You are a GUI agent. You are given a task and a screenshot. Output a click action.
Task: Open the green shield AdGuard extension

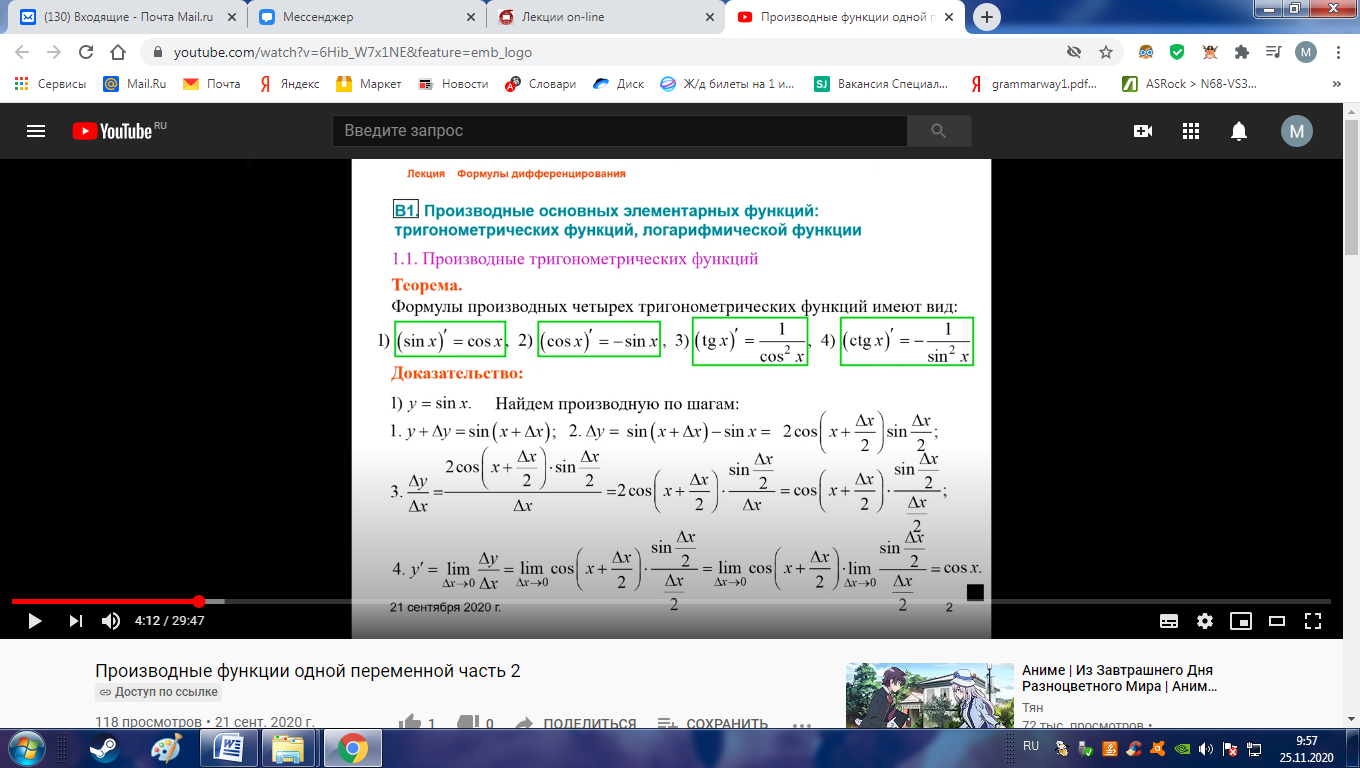click(x=1178, y=52)
